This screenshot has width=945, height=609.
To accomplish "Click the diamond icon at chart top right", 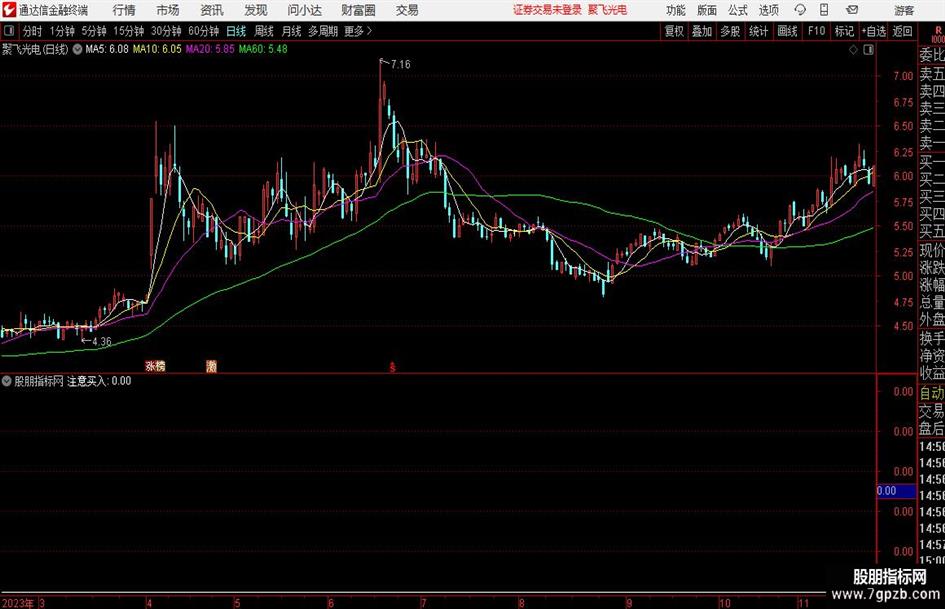I will click(853, 50).
